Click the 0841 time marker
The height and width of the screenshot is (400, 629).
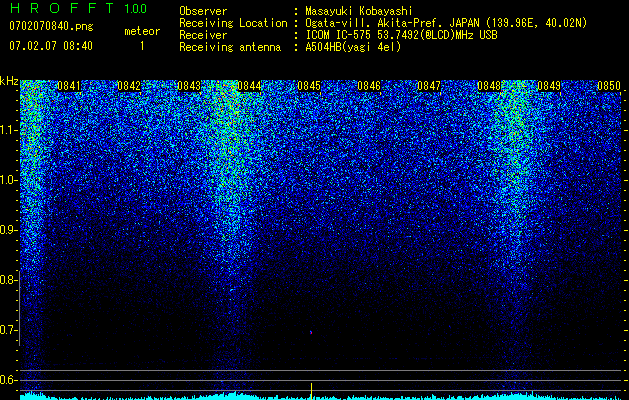(x=69, y=86)
